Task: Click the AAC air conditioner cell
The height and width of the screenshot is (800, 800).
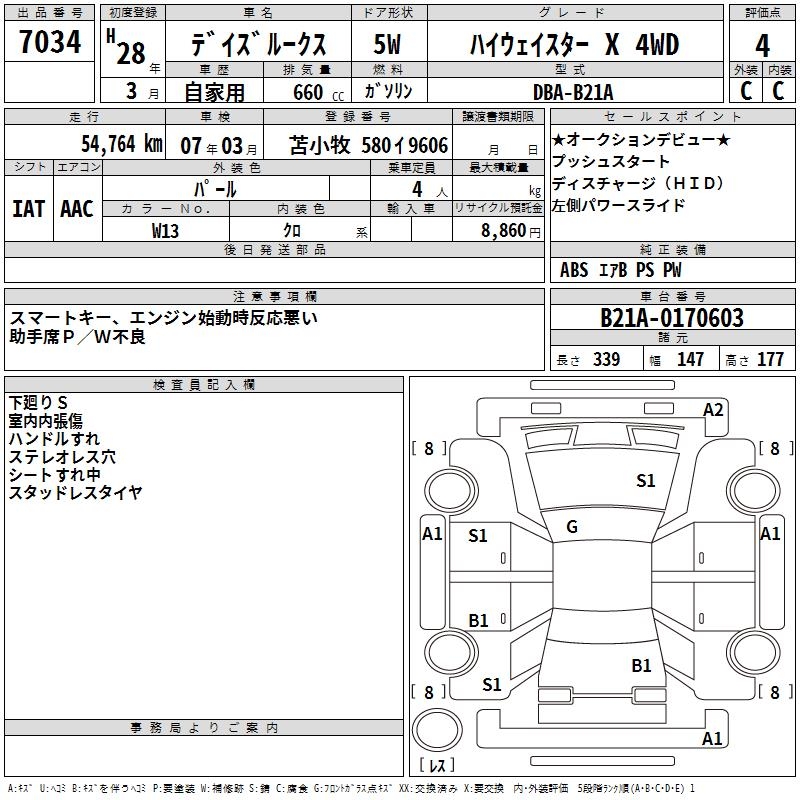Action: [x=77, y=208]
